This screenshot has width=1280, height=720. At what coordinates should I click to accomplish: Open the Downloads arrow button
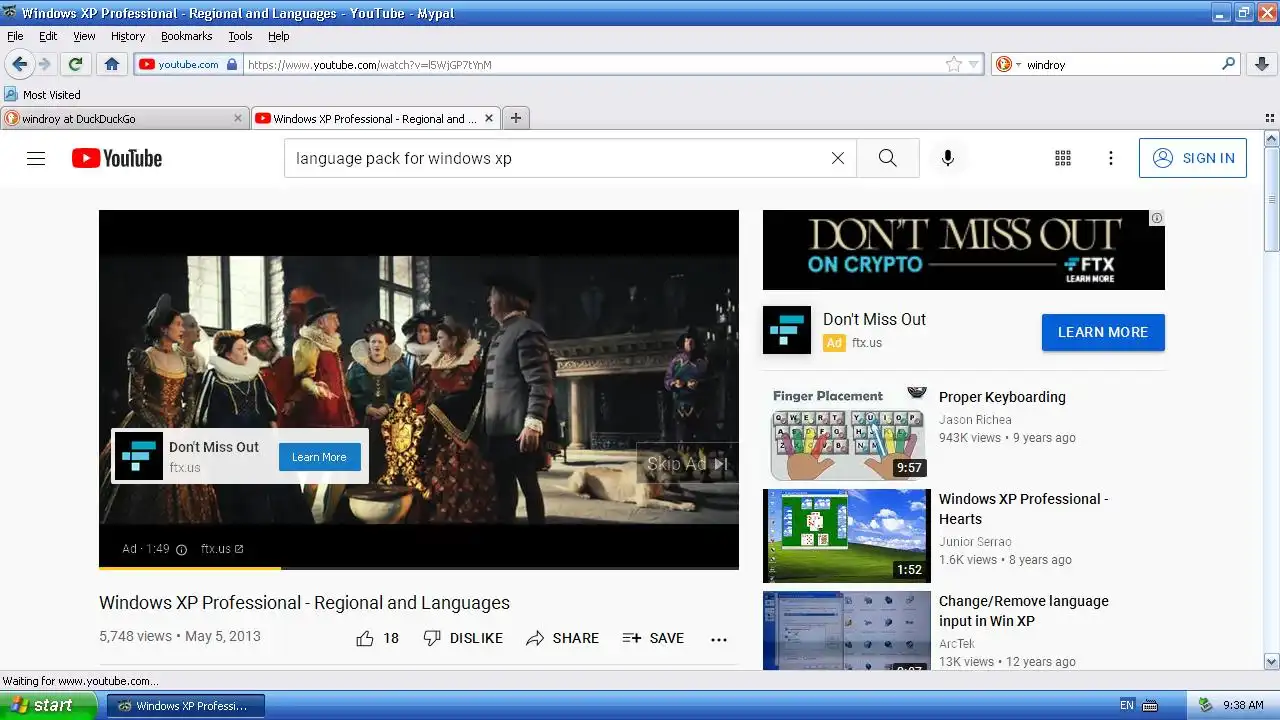pyautogui.click(x=1262, y=64)
